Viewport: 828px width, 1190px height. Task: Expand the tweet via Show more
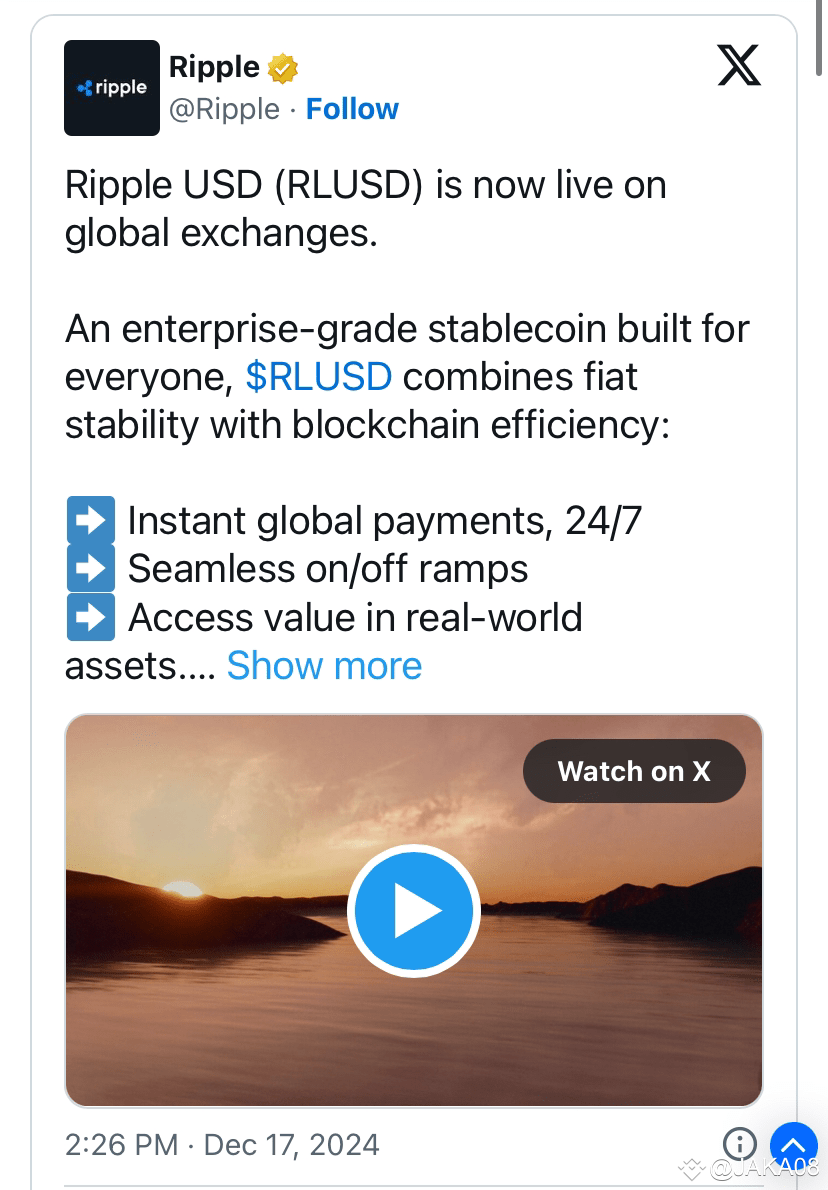pos(324,665)
